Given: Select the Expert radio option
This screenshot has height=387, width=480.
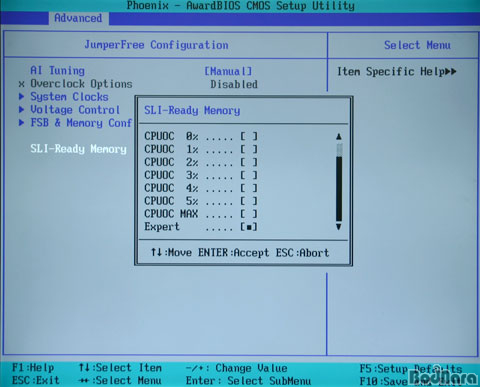Looking at the screenshot, I should pos(249,227).
